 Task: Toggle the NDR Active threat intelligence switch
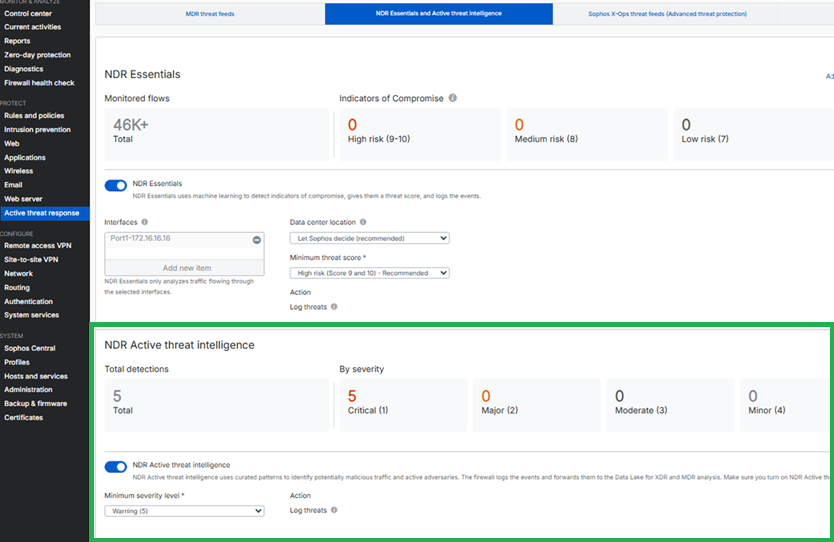coord(116,466)
